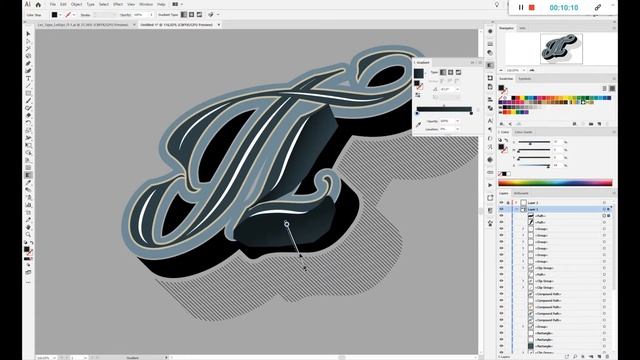Open the File menu
Image resolution: width=640 pixels, height=360 pixels.
pos(53,4)
